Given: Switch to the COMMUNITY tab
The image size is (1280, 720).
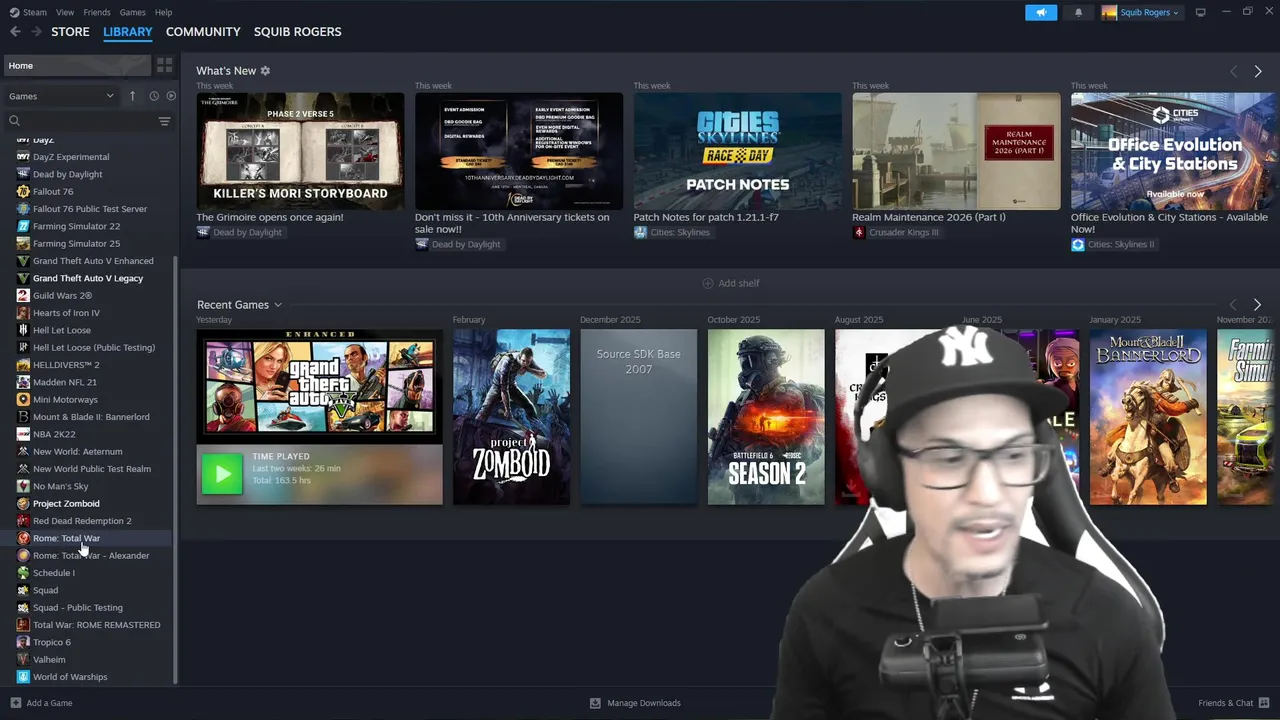Looking at the screenshot, I should pyautogui.click(x=203, y=32).
